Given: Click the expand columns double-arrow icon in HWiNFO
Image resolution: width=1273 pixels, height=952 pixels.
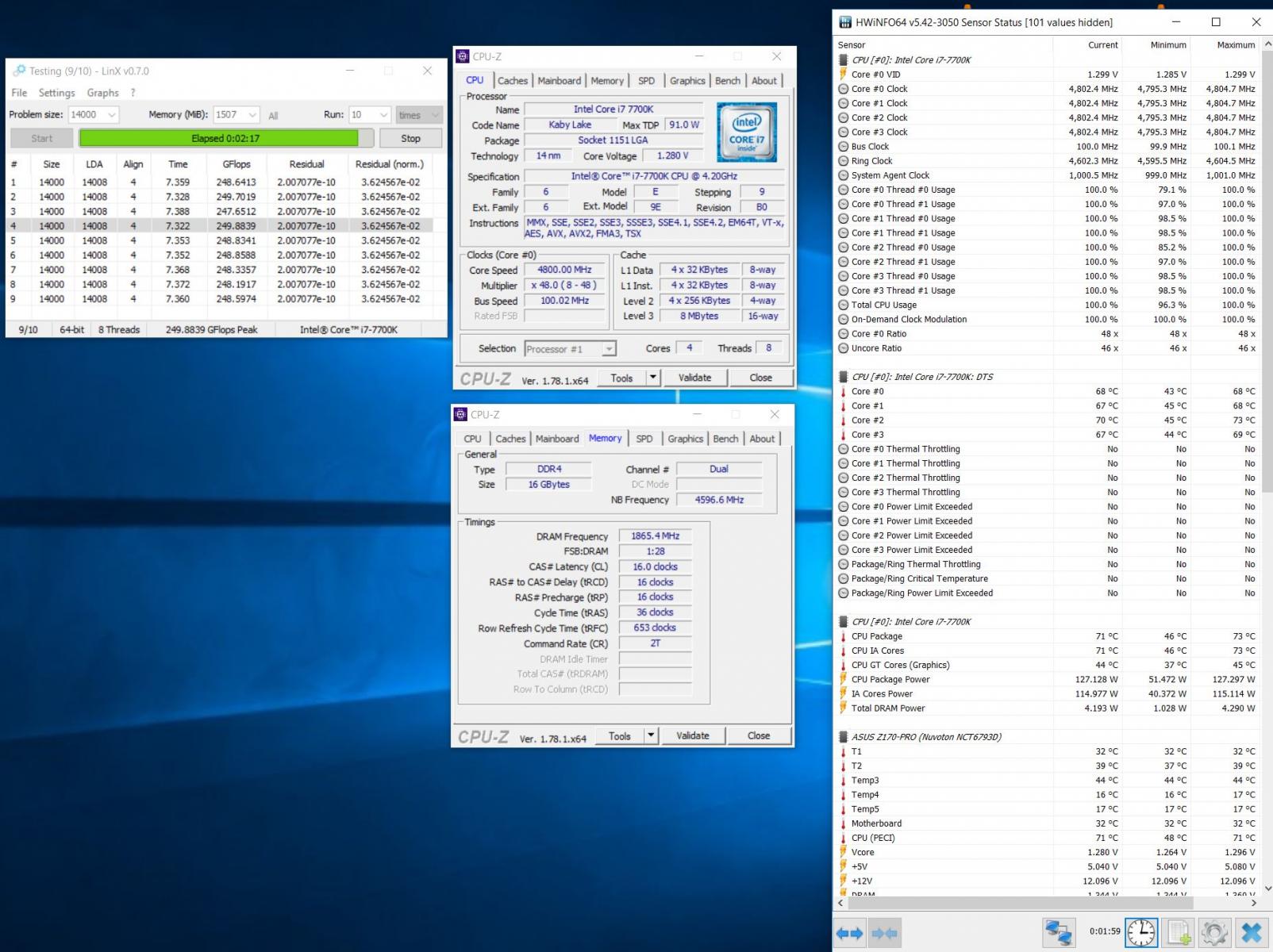Looking at the screenshot, I should point(850,933).
